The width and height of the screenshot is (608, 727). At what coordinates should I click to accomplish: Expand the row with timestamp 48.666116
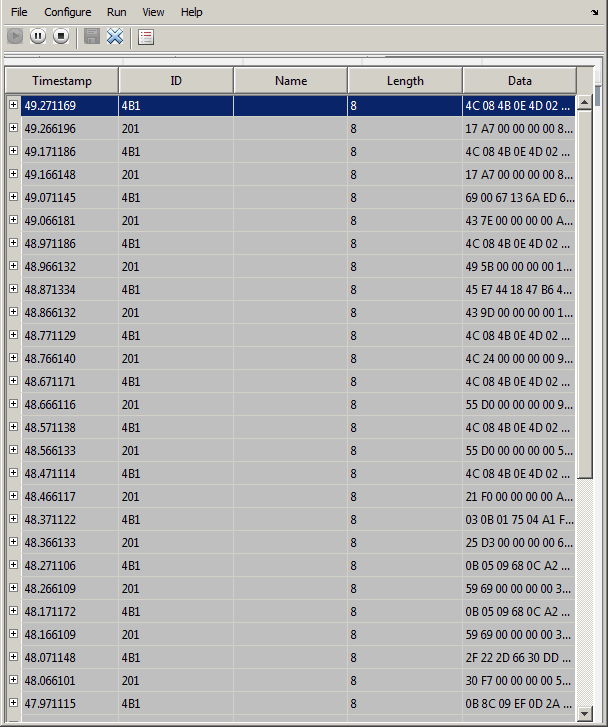point(13,404)
